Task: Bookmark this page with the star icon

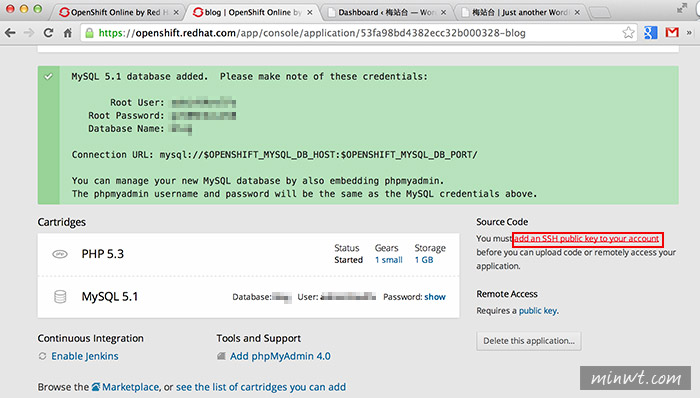Action: coord(628,33)
